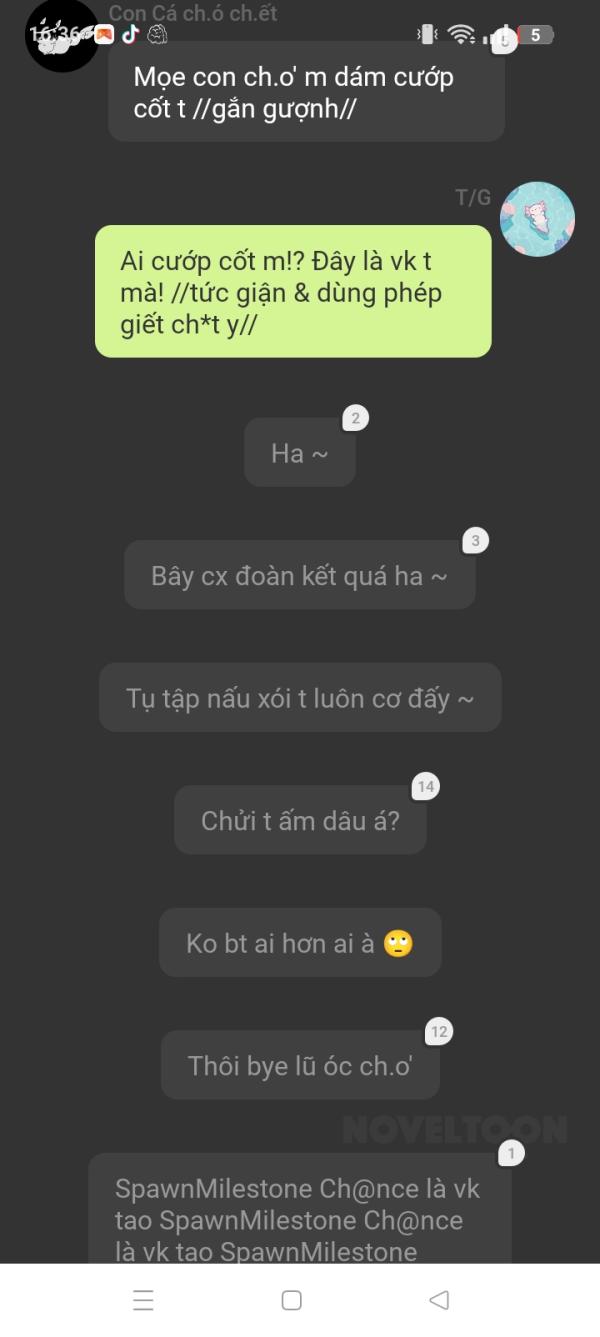Tap the vibrate mode status icon

(428, 35)
